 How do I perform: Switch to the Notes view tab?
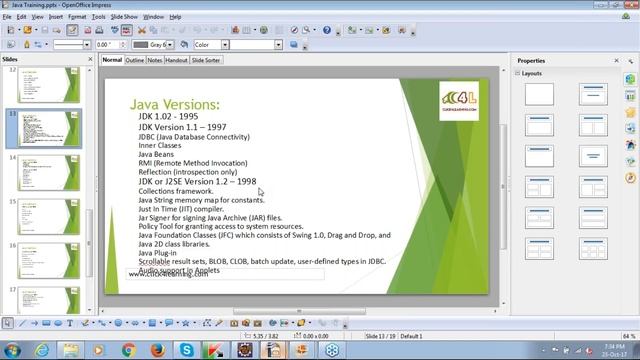coord(155,60)
